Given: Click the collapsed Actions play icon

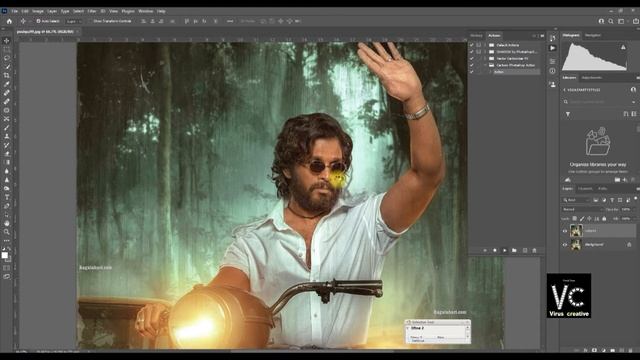Looking at the screenshot, I should click(x=552, y=48).
